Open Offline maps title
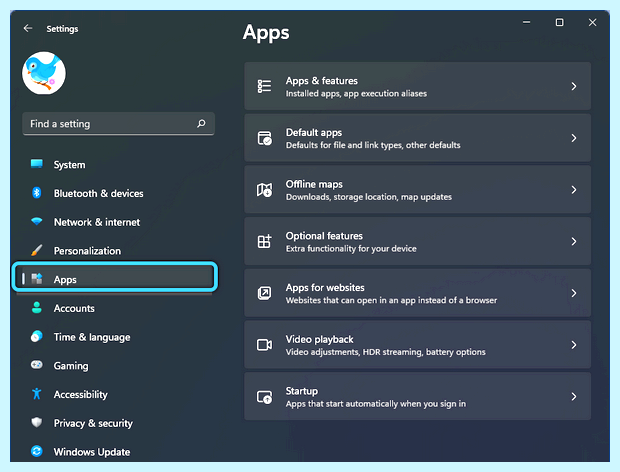 point(314,184)
